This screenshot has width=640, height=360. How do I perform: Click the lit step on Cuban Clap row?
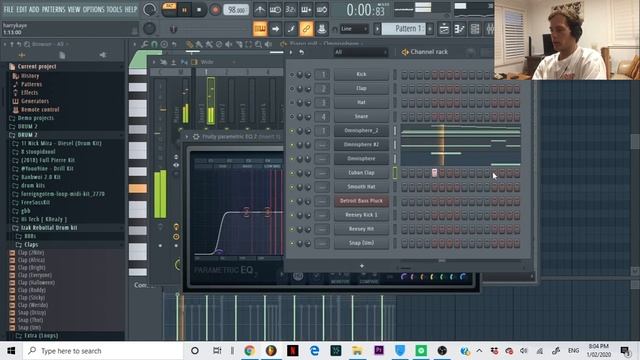pyautogui.click(x=435, y=173)
